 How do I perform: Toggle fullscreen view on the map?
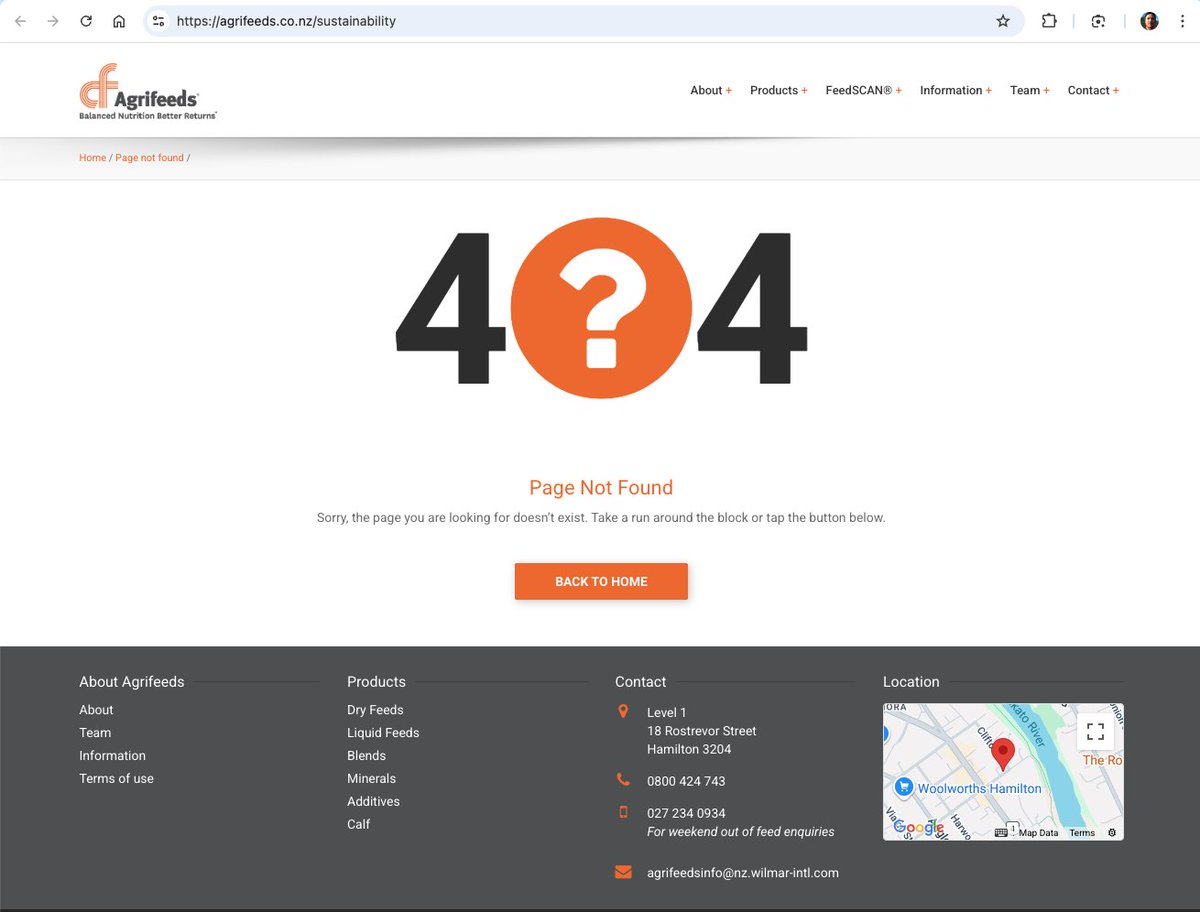click(1095, 731)
